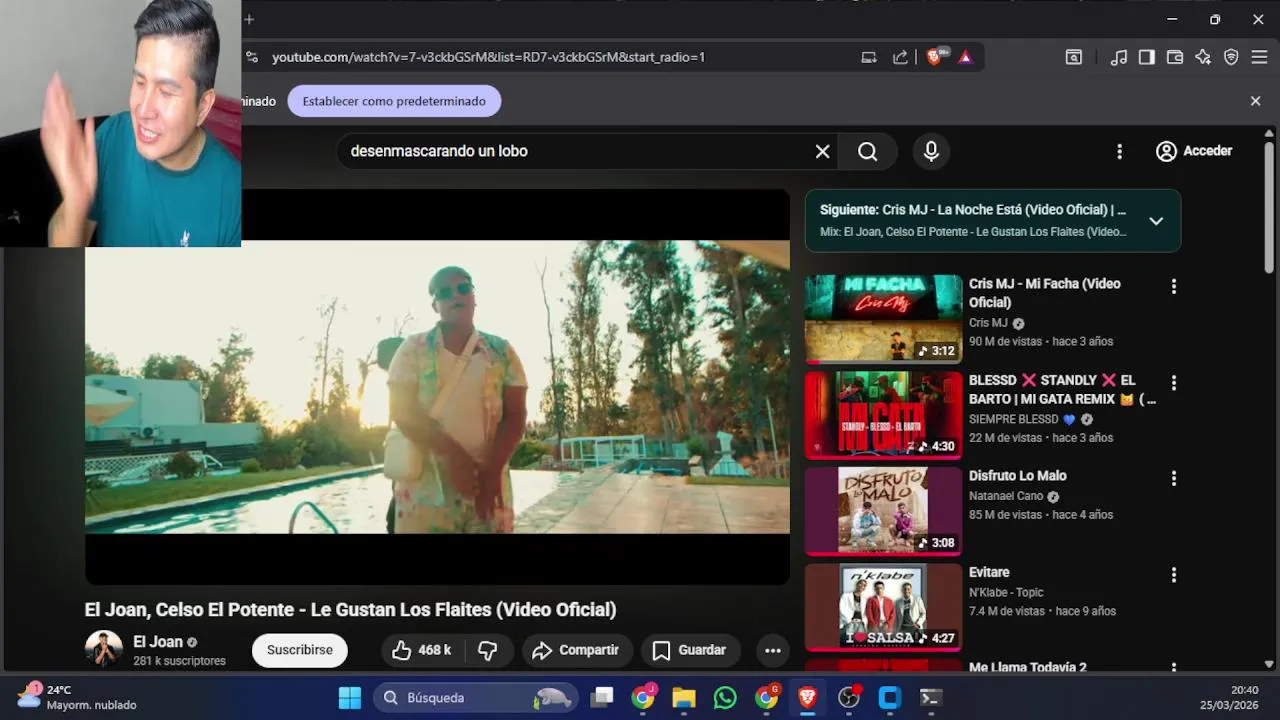Open Disfruto Lo Malo thumbnail
The width and height of the screenshot is (1280, 720).
(884, 511)
